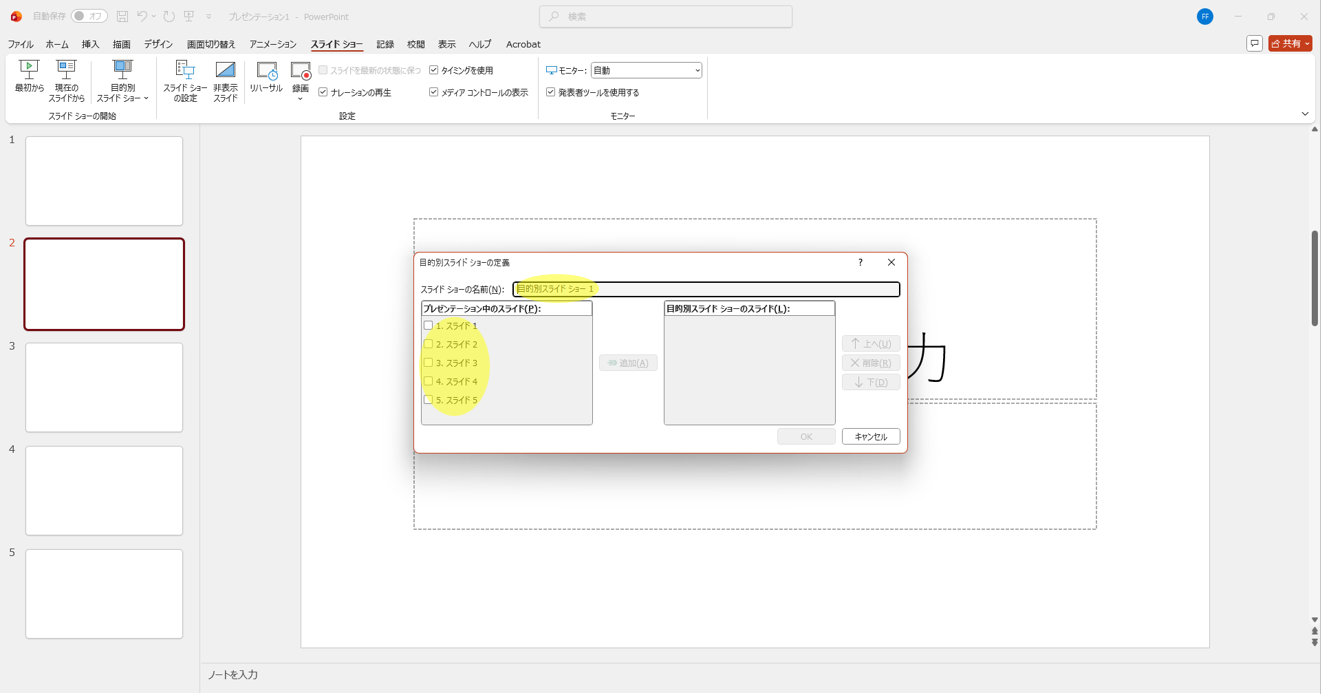Click the キャンセル button in the dialog
Image resolution: width=1321 pixels, height=694 pixels.
click(x=870, y=437)
